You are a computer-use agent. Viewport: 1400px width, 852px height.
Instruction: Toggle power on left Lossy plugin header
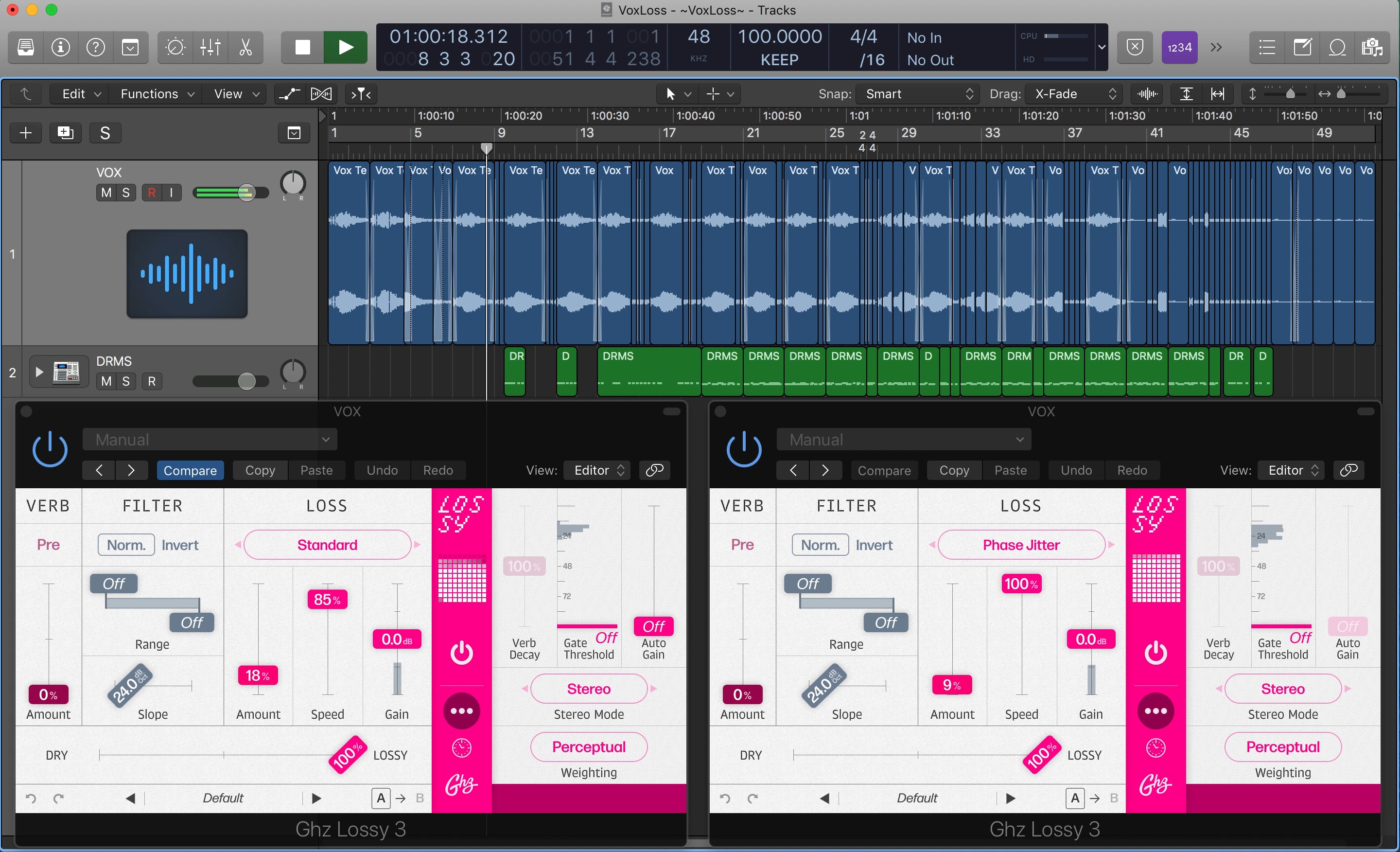50,450
